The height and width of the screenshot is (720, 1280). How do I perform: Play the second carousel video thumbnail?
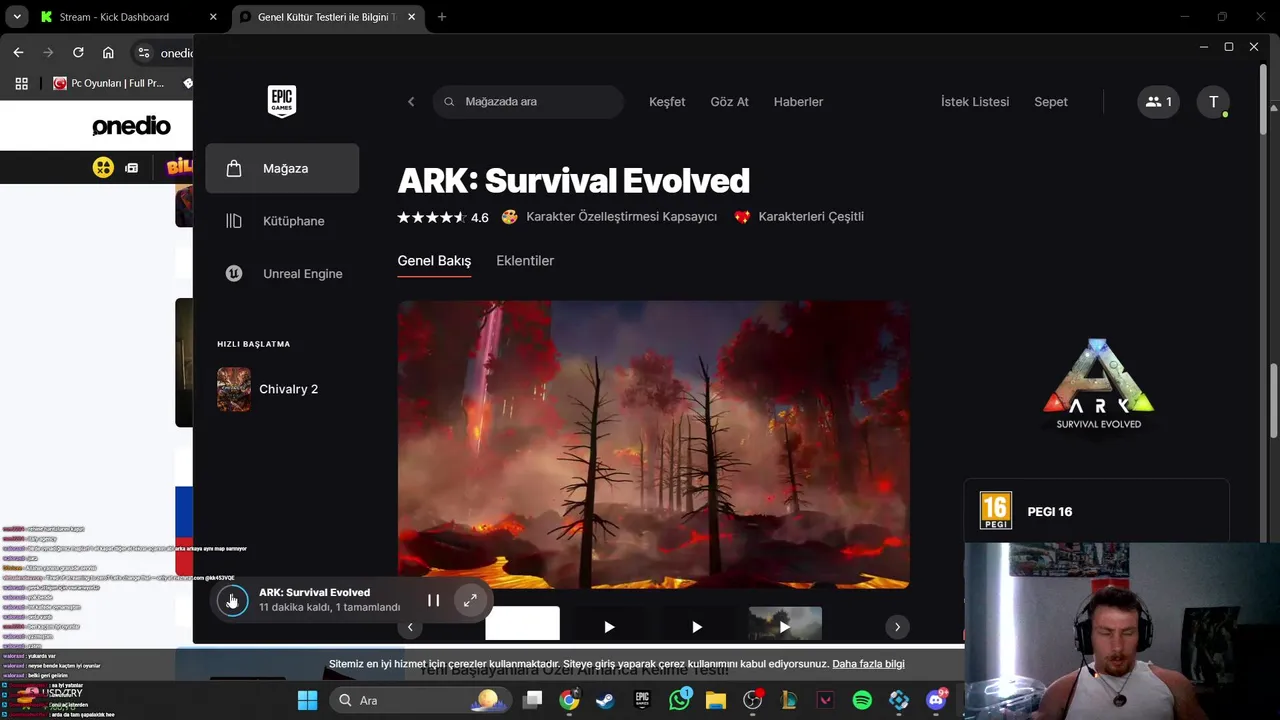609,627
